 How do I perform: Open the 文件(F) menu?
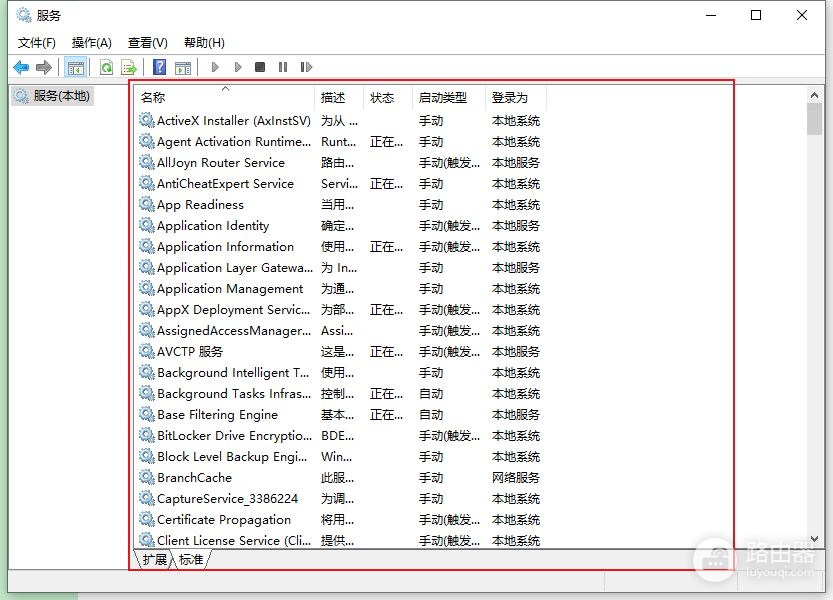[x=37, y=42]
